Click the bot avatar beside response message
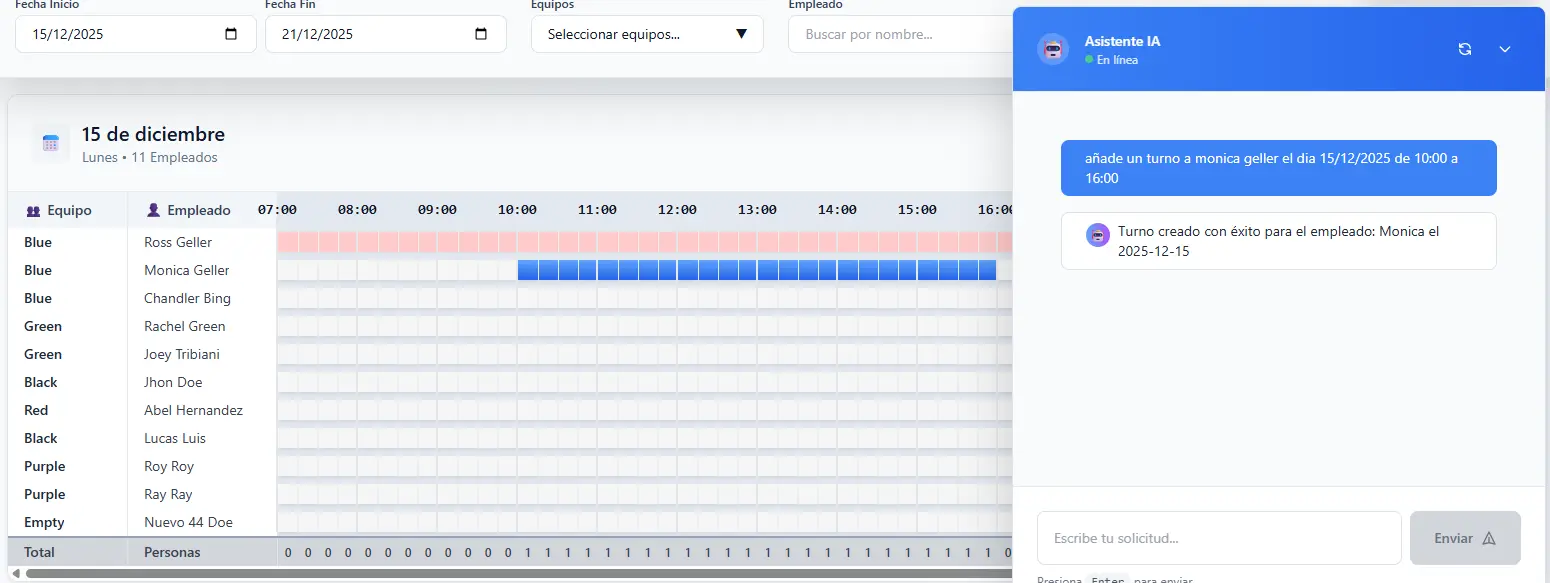Viewport: 1550px width, 583px height. click(x=1098, y=235)
